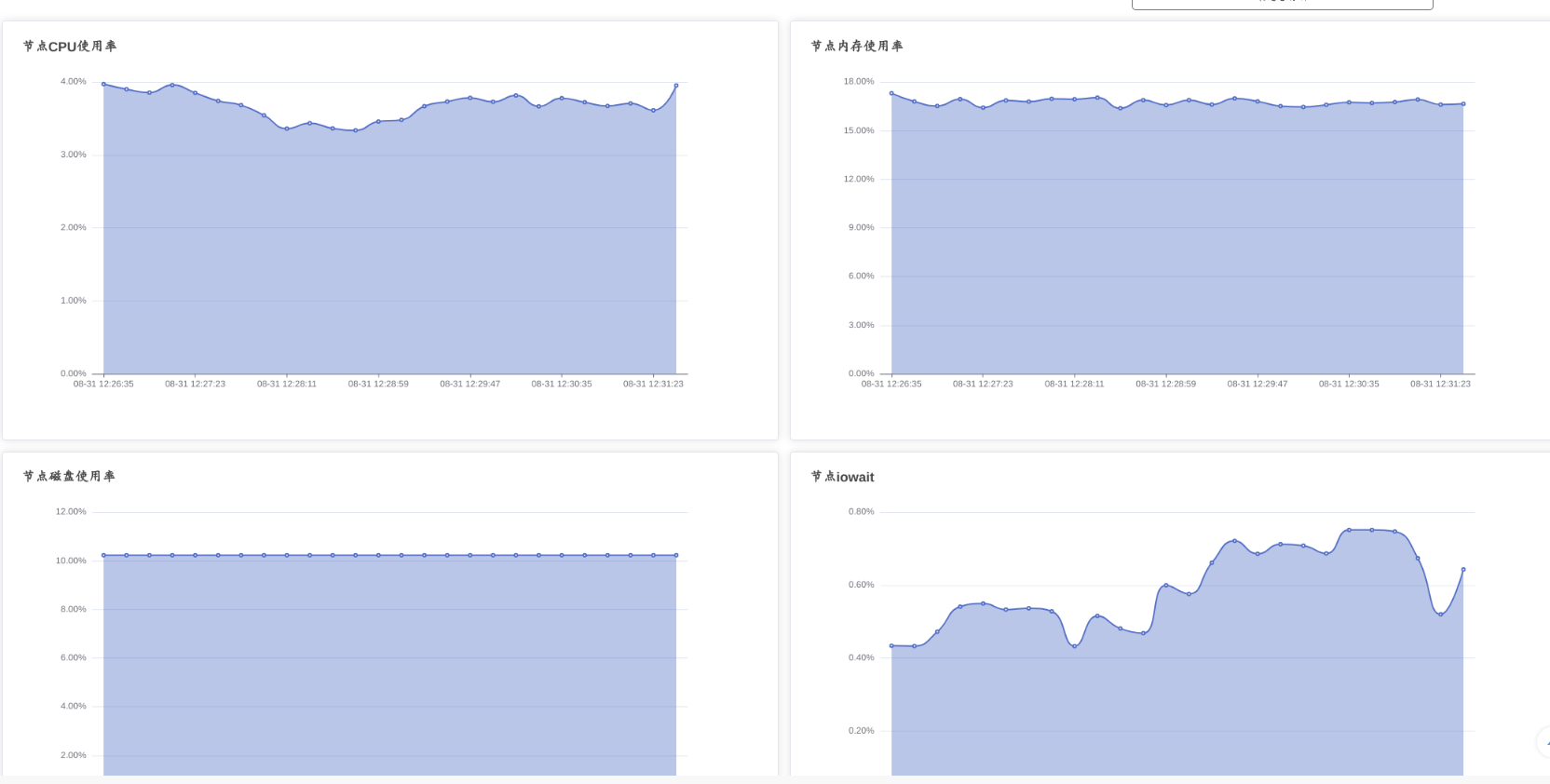Select the first data point in CPU chart
1550x784 pixels.
point(103,84)
